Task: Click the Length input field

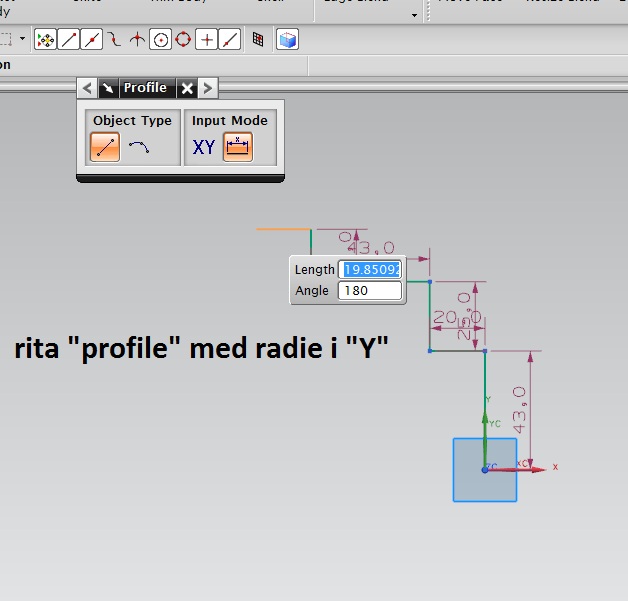Action: [370, 269]
